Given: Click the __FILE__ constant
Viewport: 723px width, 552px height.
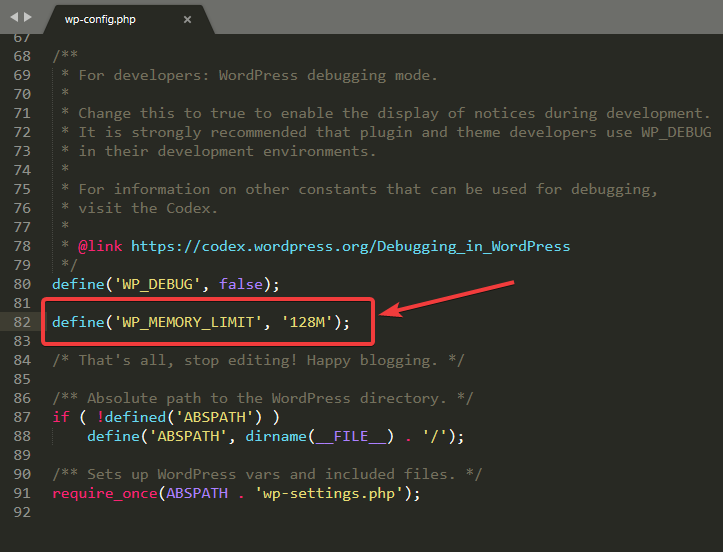Looking at the screenshot, I should [x=350, y=436].
